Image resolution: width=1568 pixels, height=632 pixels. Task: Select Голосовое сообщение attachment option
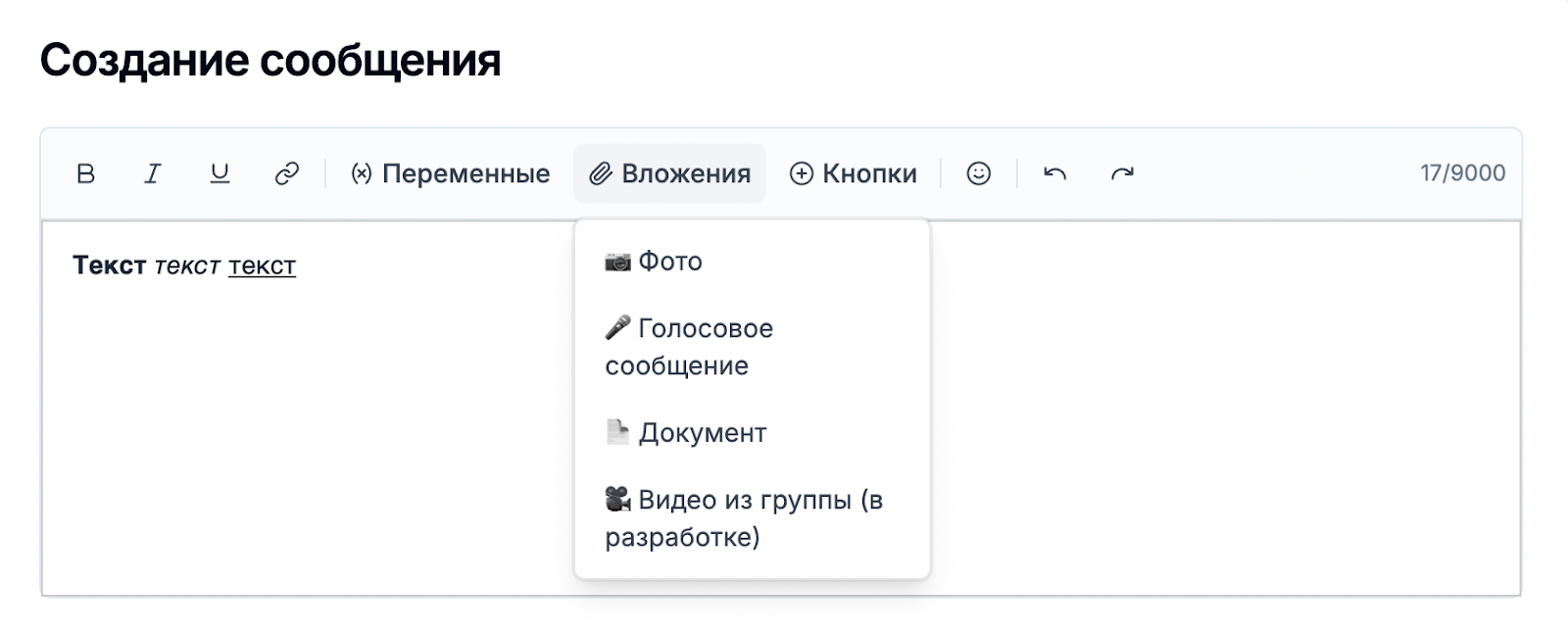pyautogui.click(x=752, y=347)
